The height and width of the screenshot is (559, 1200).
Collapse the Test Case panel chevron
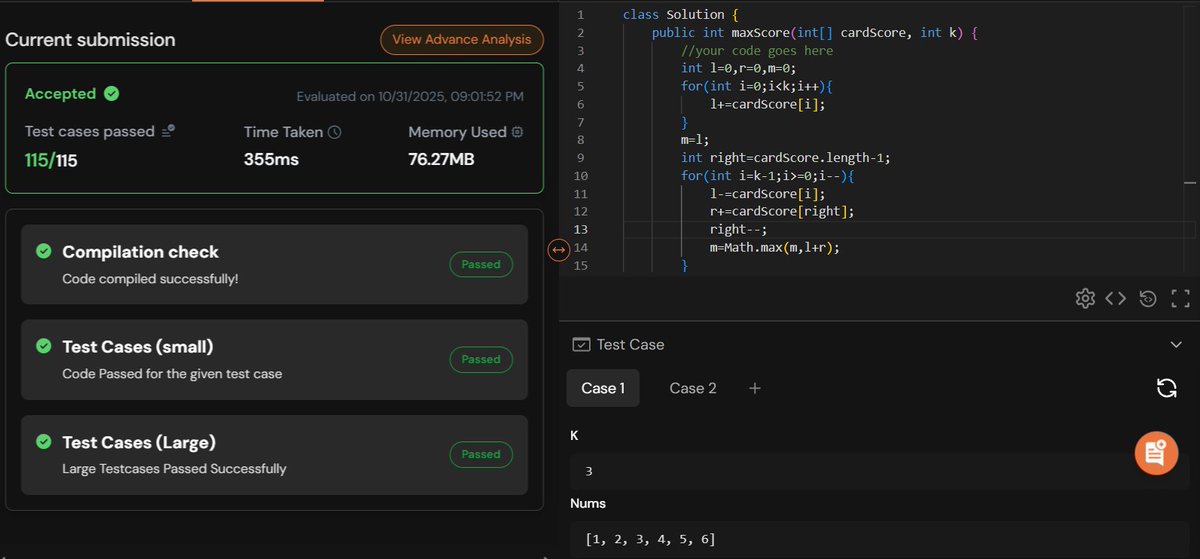click(1176, 344)
